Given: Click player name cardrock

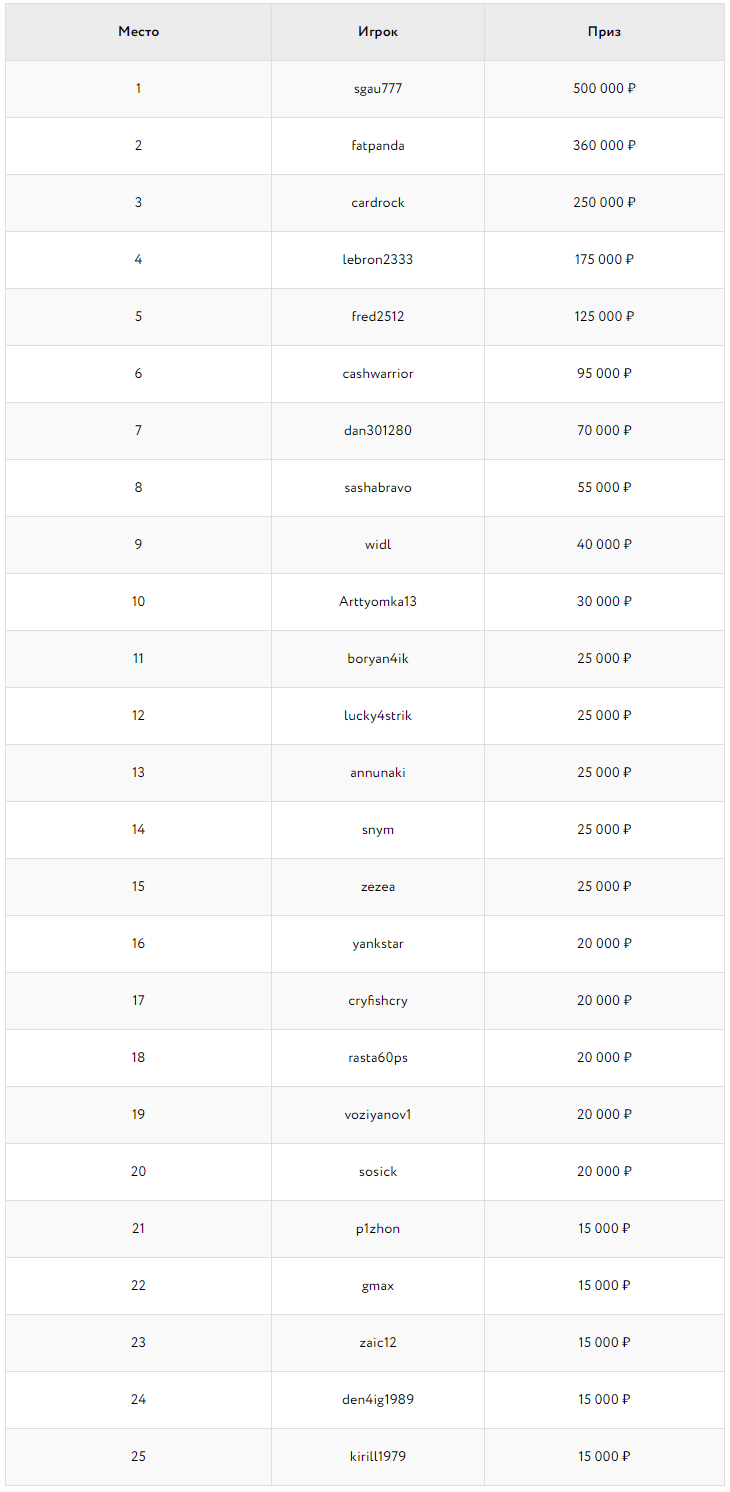Looking at the screenshot, I should point(378,203).
